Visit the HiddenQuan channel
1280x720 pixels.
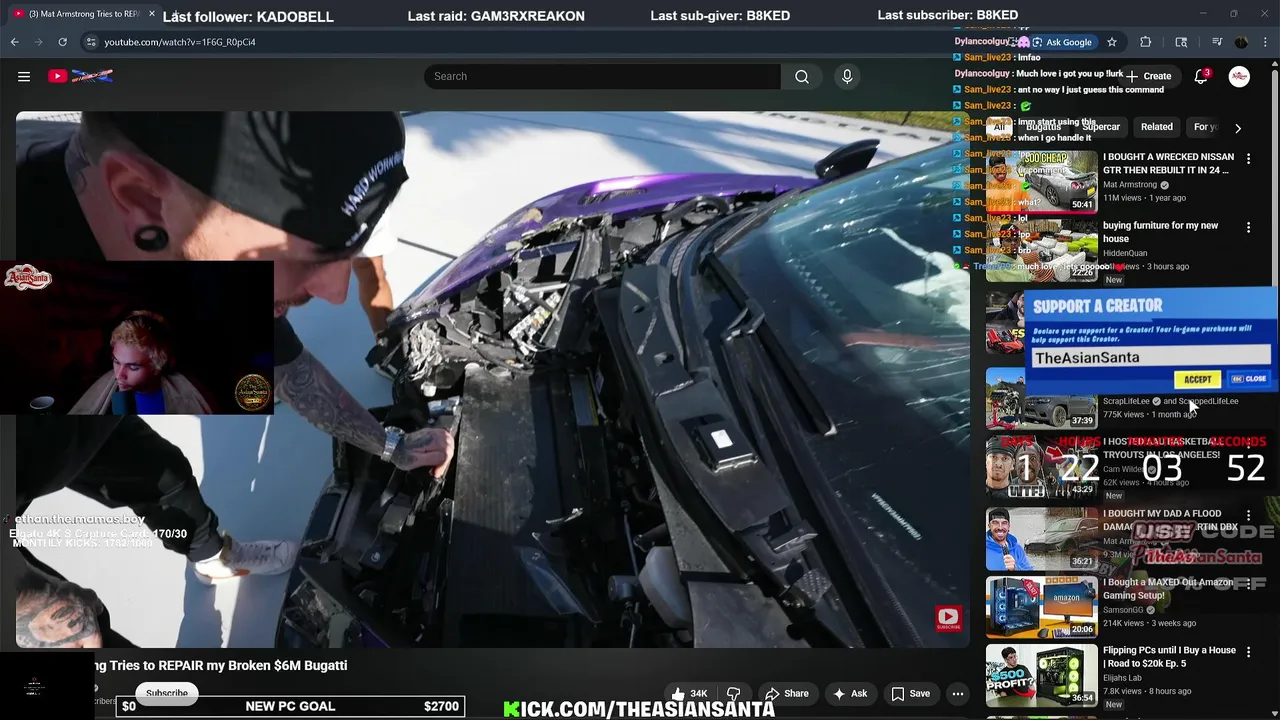point(1125,253)
